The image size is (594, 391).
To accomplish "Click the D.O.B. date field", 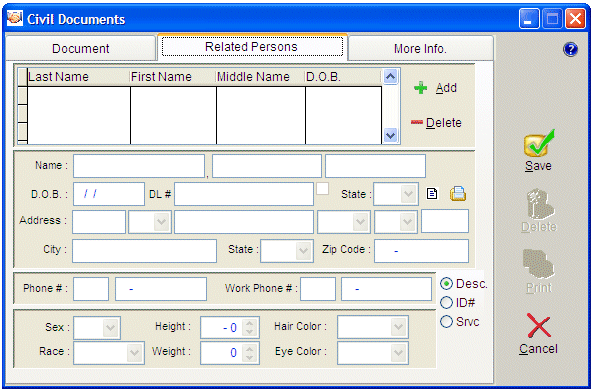I will 109,194.
